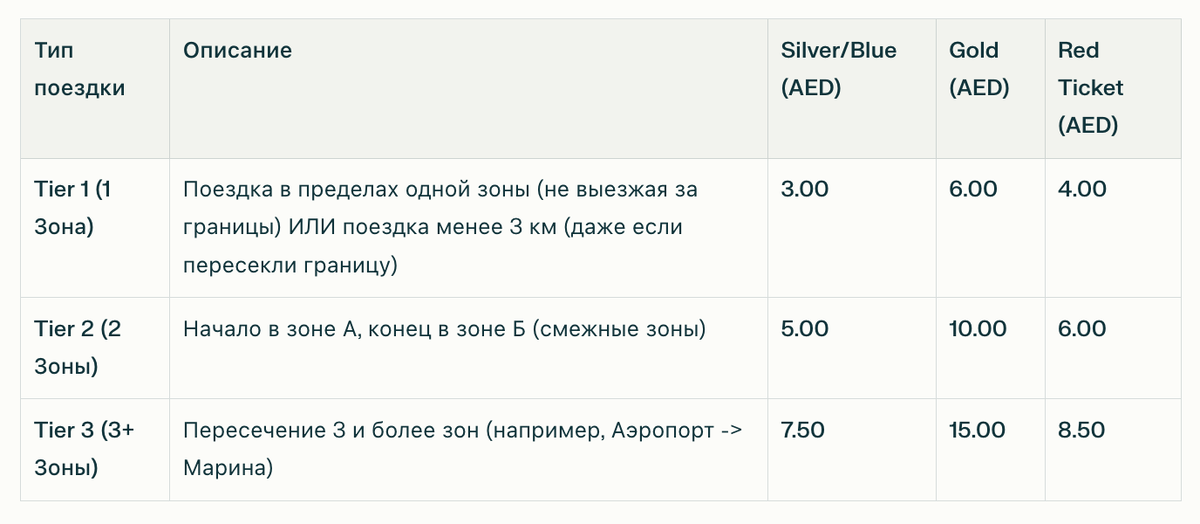Click the description about смежные зоны
The image size is (1200, 524).
(444, 328)
